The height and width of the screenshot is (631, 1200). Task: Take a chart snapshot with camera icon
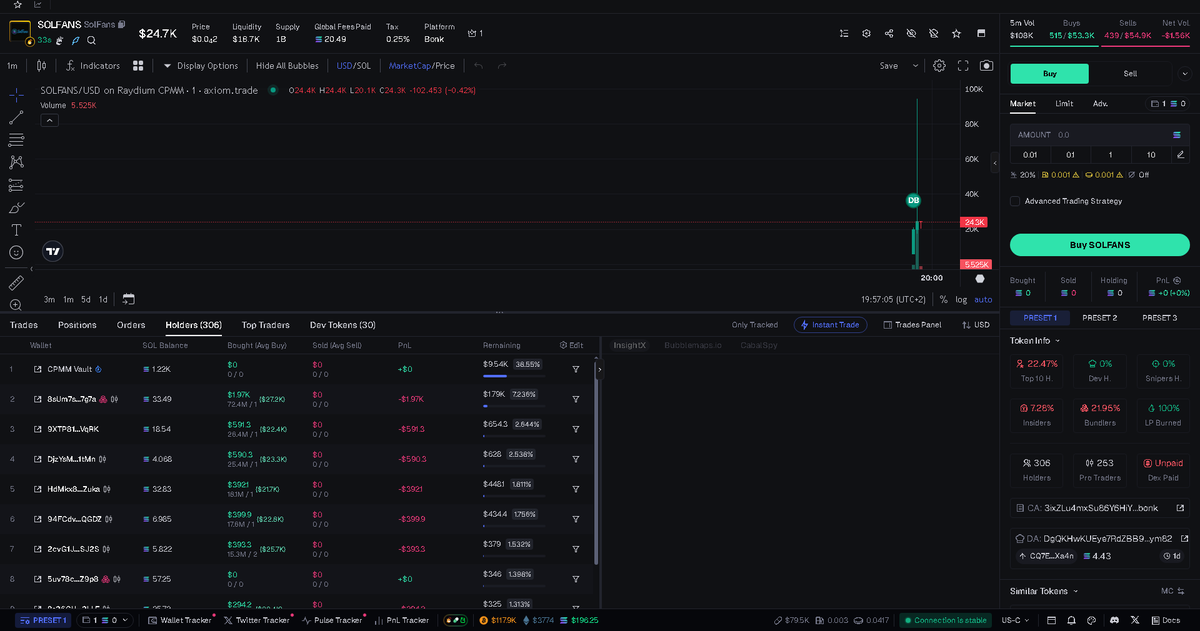click(x=987, y=66)
